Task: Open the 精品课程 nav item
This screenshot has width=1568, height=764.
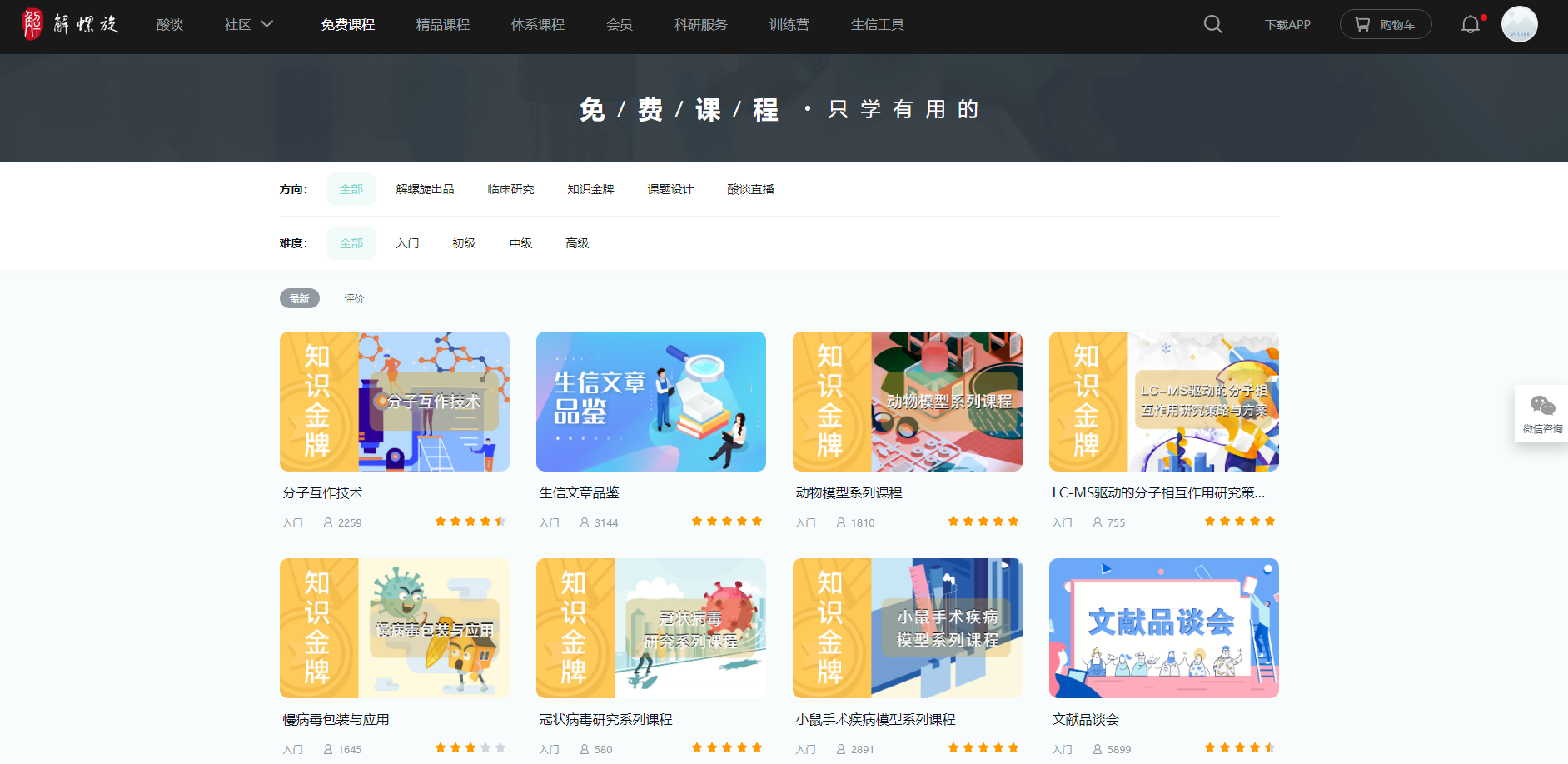Action: 443,25
